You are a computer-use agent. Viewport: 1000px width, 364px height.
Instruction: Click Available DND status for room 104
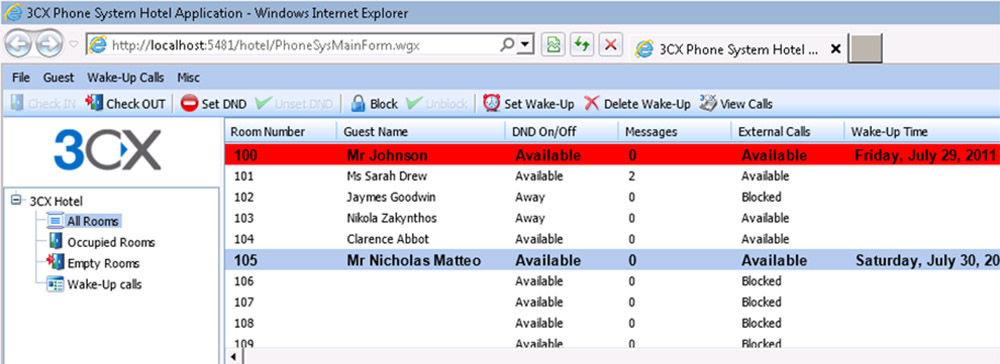tap(539, 239)
